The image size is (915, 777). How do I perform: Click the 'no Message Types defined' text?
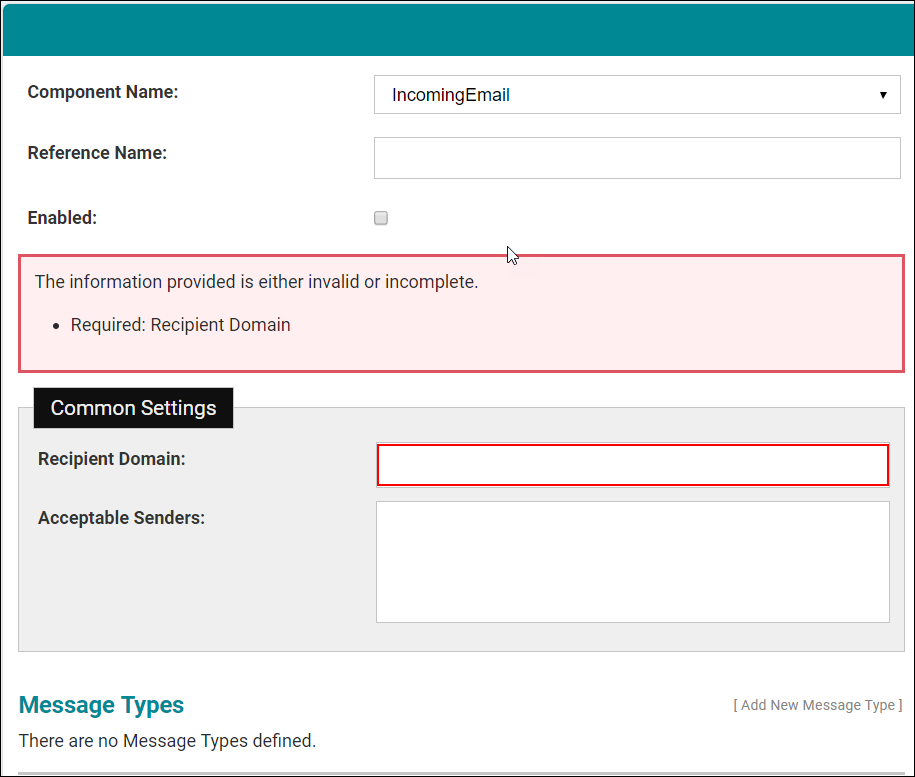[x=167, y=741]
